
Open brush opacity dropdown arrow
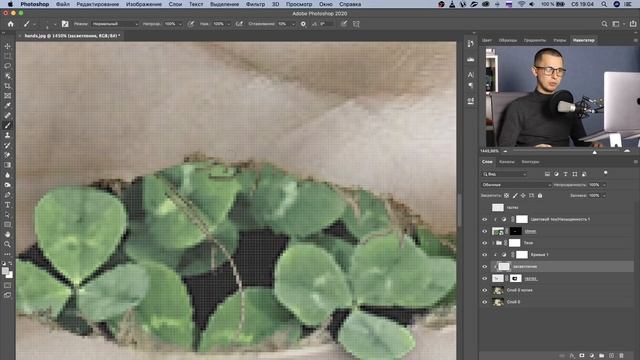pyautogui.click(x=180, y=24)
